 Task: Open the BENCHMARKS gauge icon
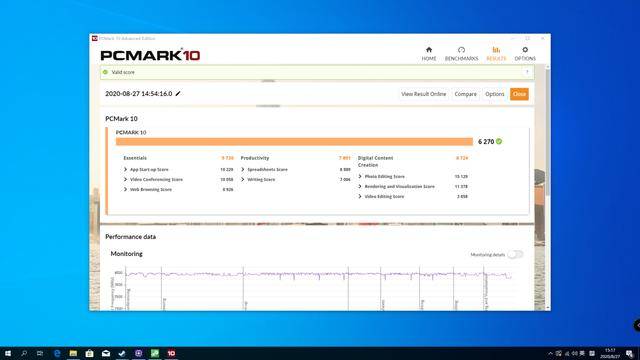[x=461, y=50]
